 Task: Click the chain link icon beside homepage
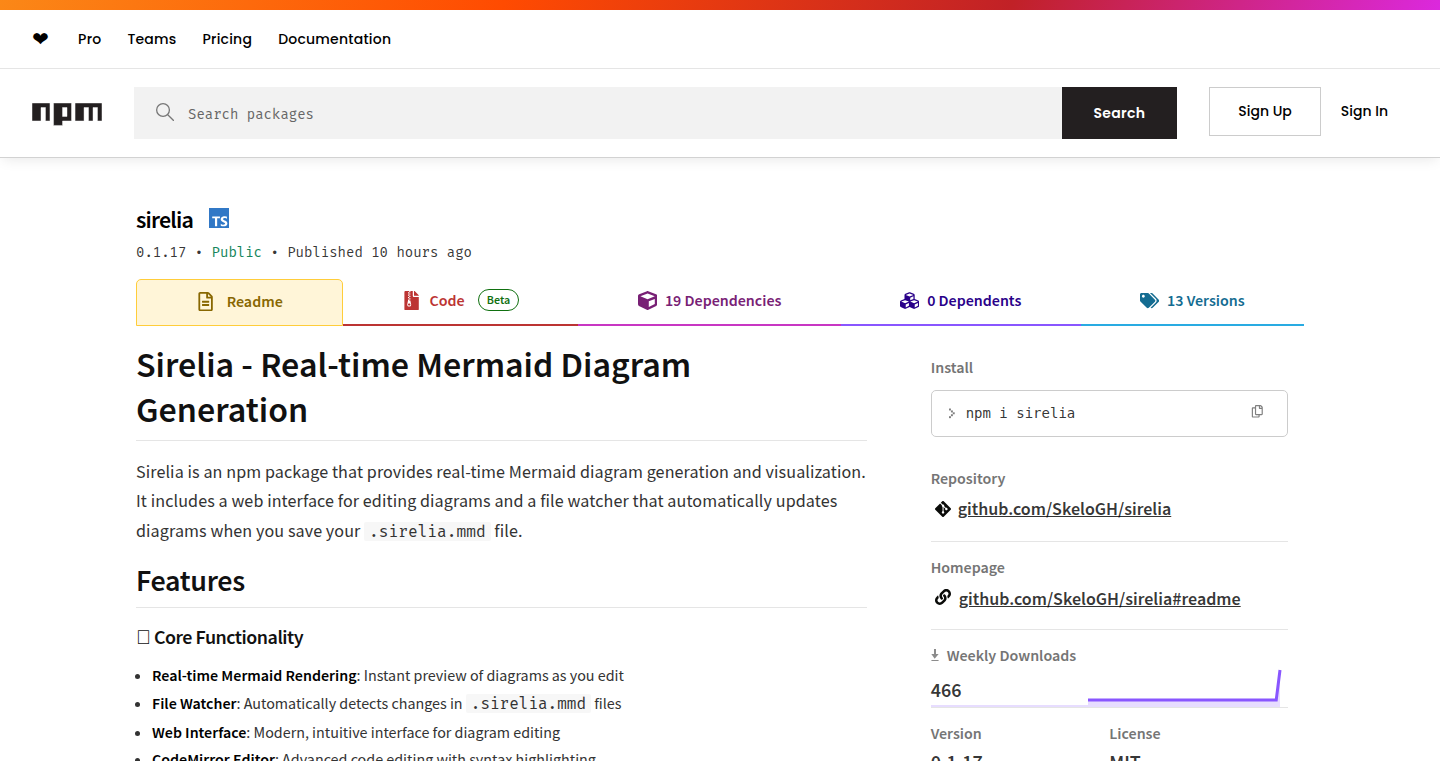coord(942,598)
